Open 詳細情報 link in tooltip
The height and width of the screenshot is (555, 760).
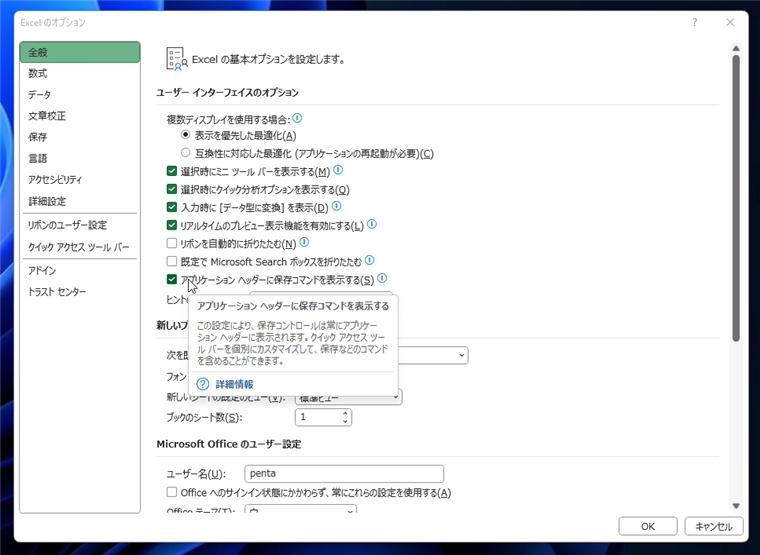[235, 384]
